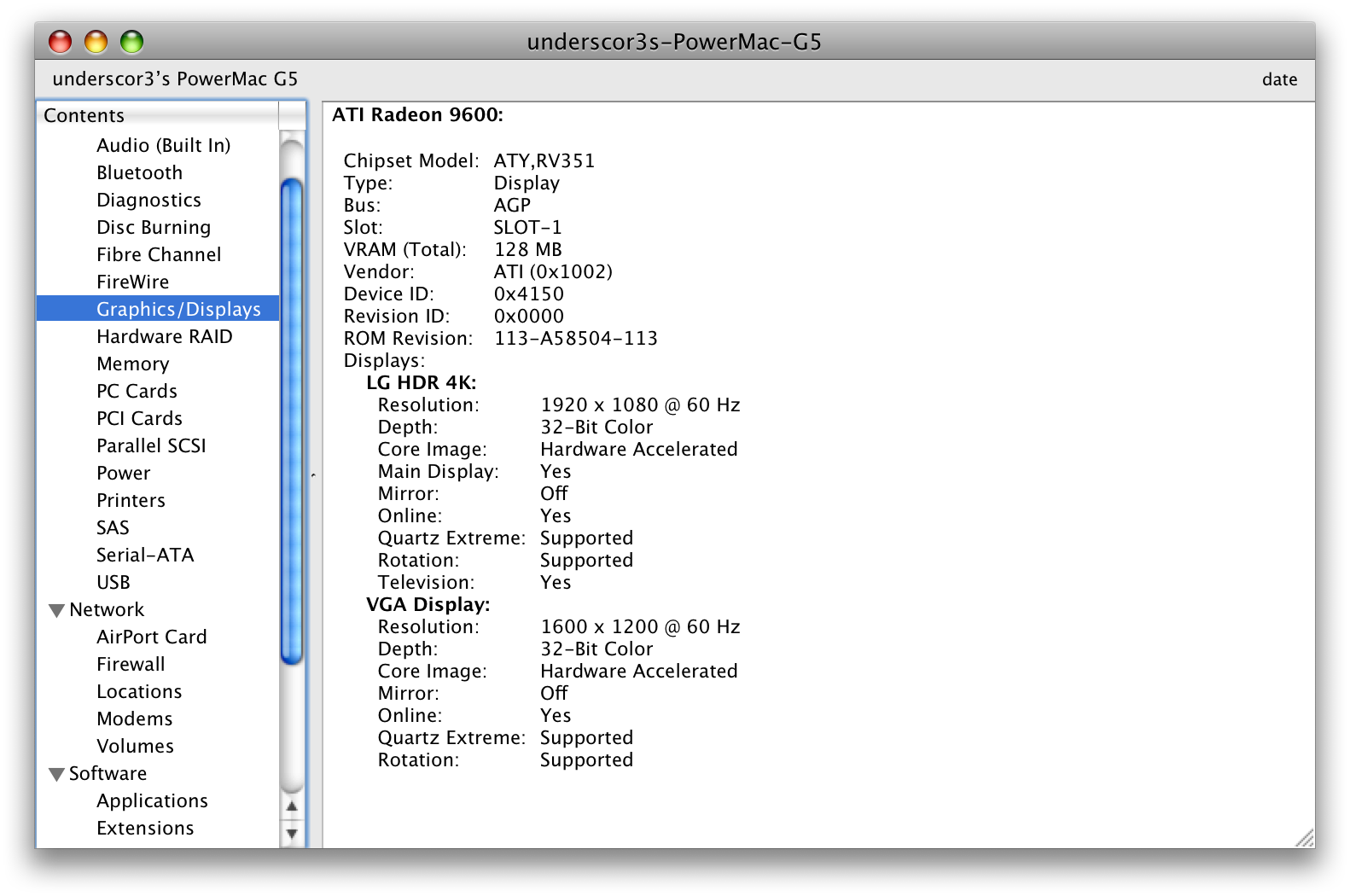
Task: Click the 1920 x 1080 @ 60 Hz resolution
Action: (641, 404)
